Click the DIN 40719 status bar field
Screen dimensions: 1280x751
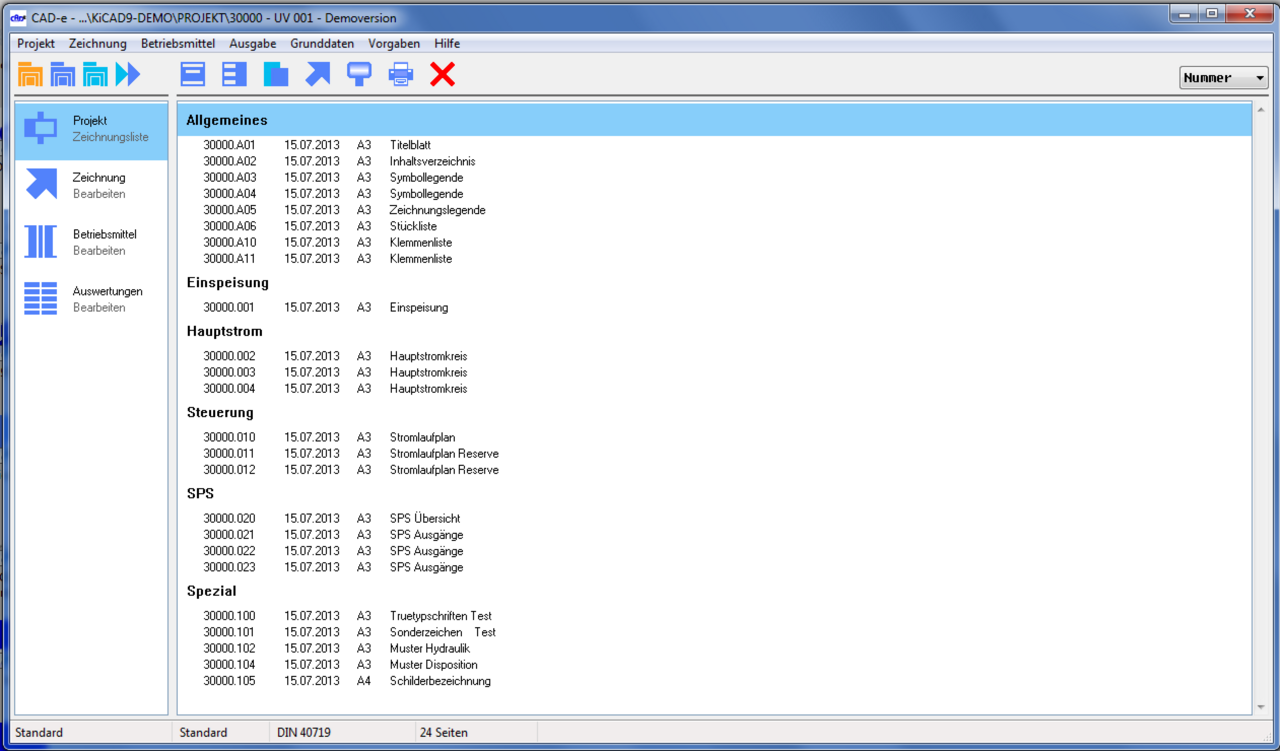coord(342,733)
